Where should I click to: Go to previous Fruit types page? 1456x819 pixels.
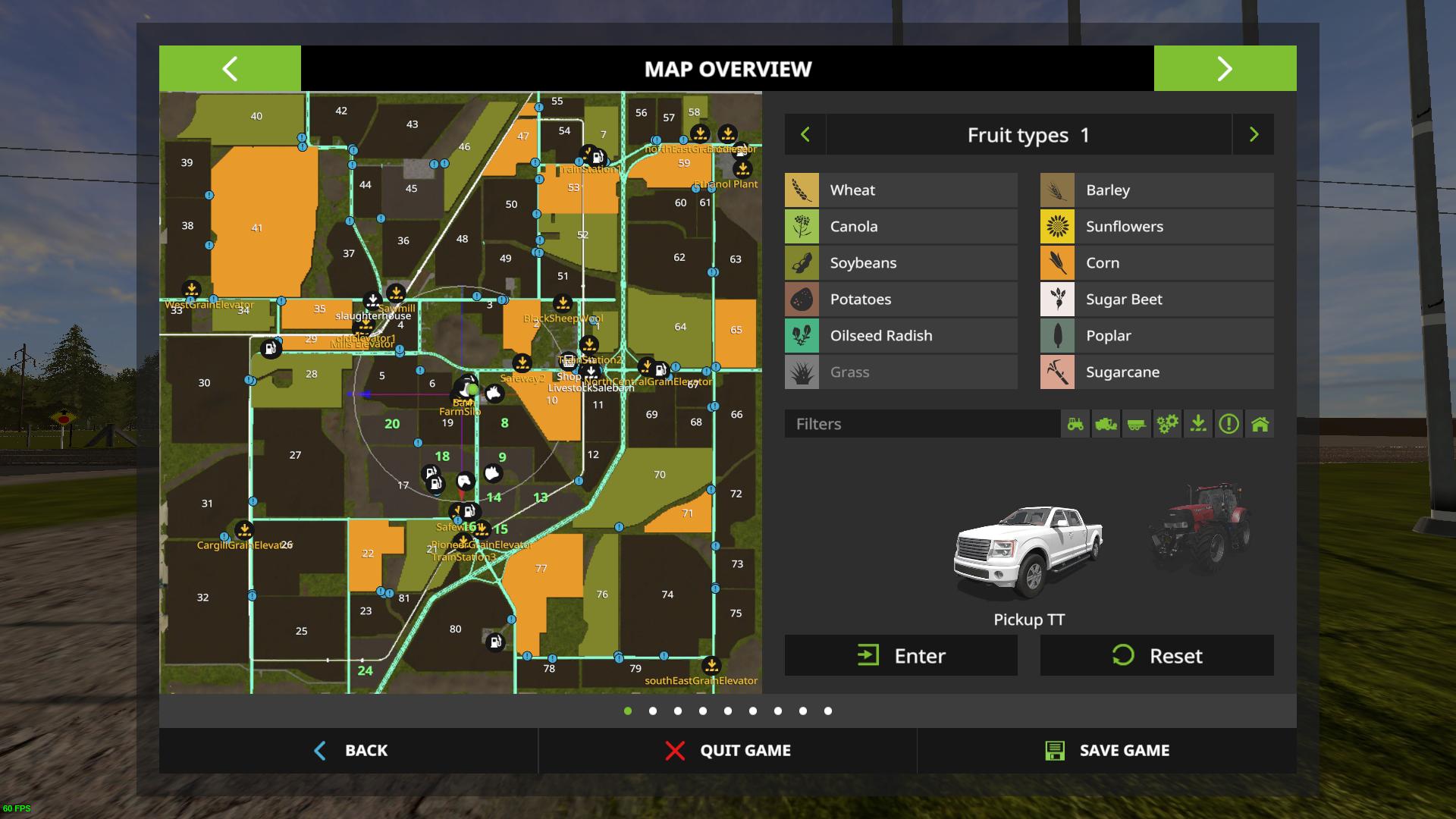click(x=805, y=134)
